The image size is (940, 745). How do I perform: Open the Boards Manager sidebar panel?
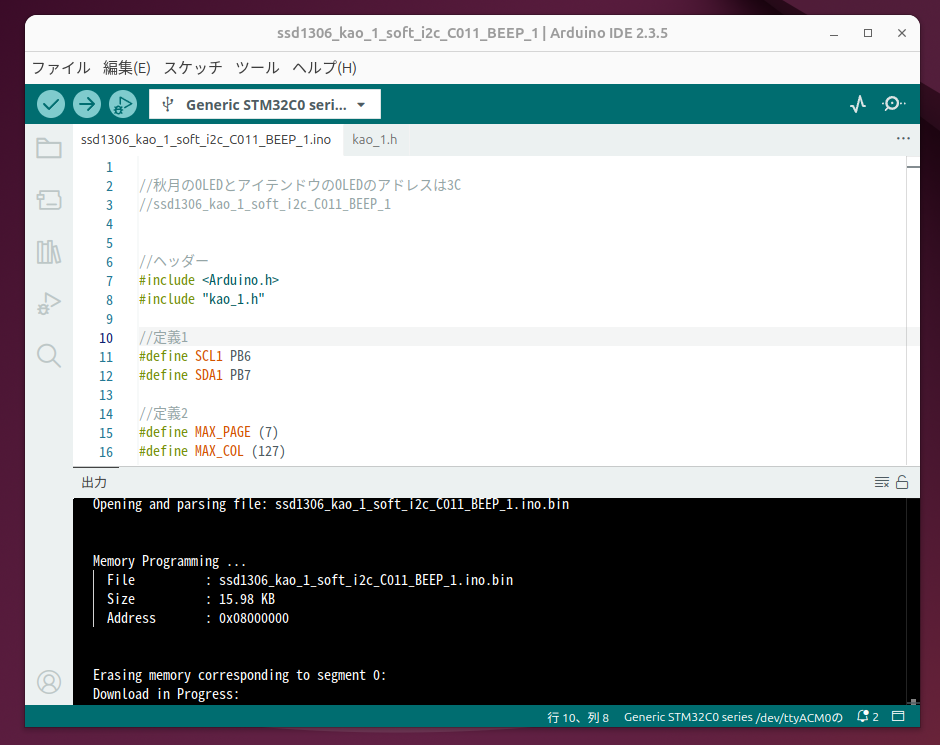tap(49, 200)
